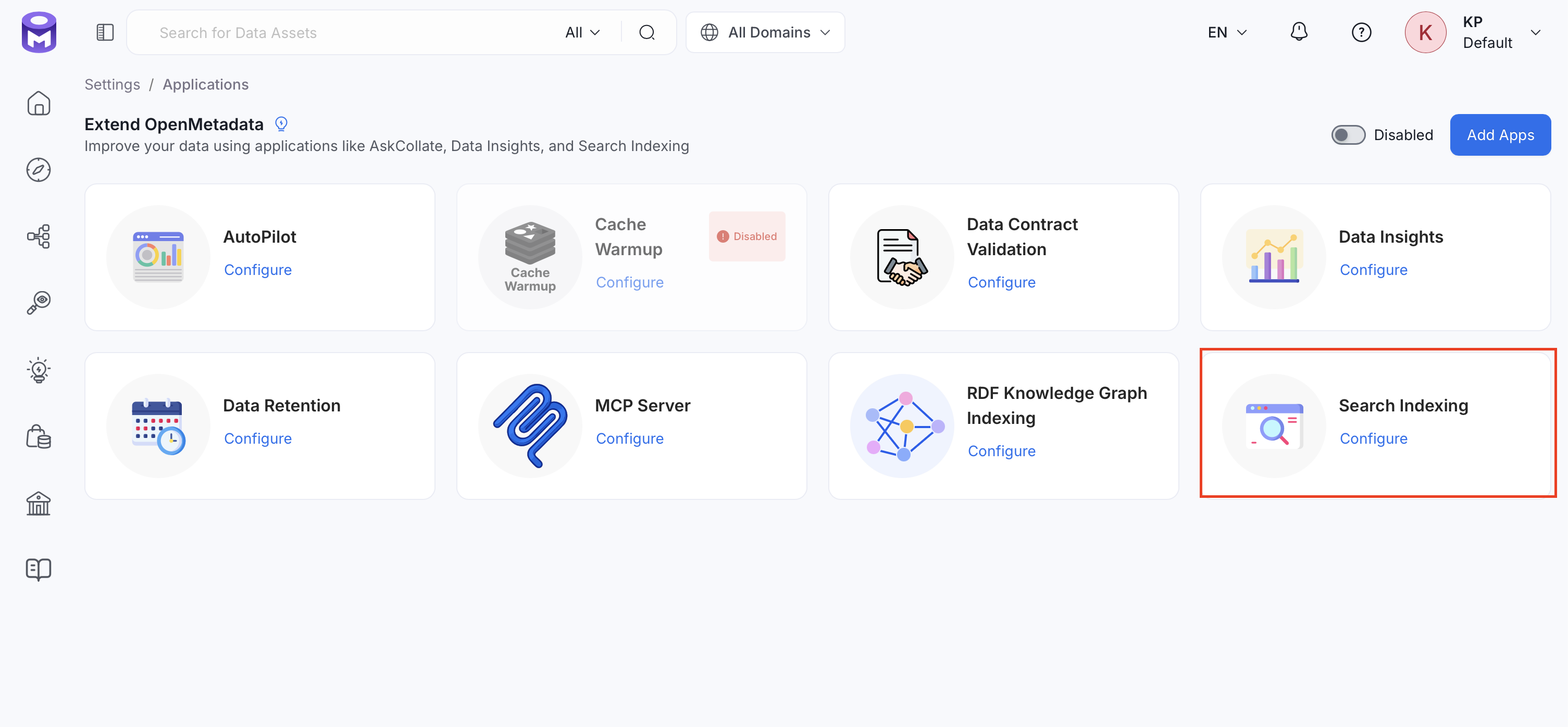1568x727 pixels.
Task: Click the K user avatar
Action: pyautogui.click(x=1425, y=32)
